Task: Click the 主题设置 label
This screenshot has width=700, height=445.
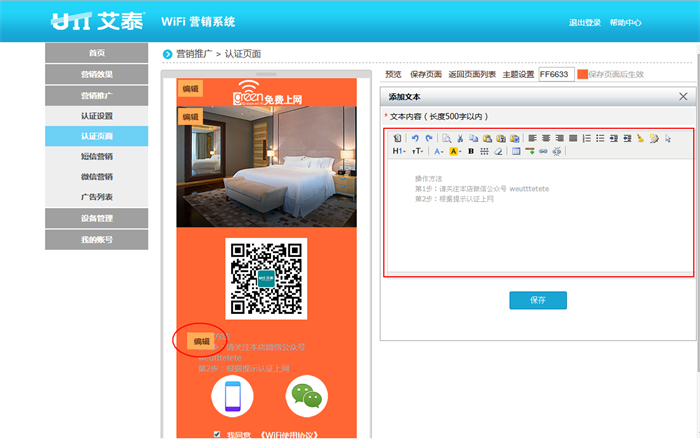Action: coord(518,74)
